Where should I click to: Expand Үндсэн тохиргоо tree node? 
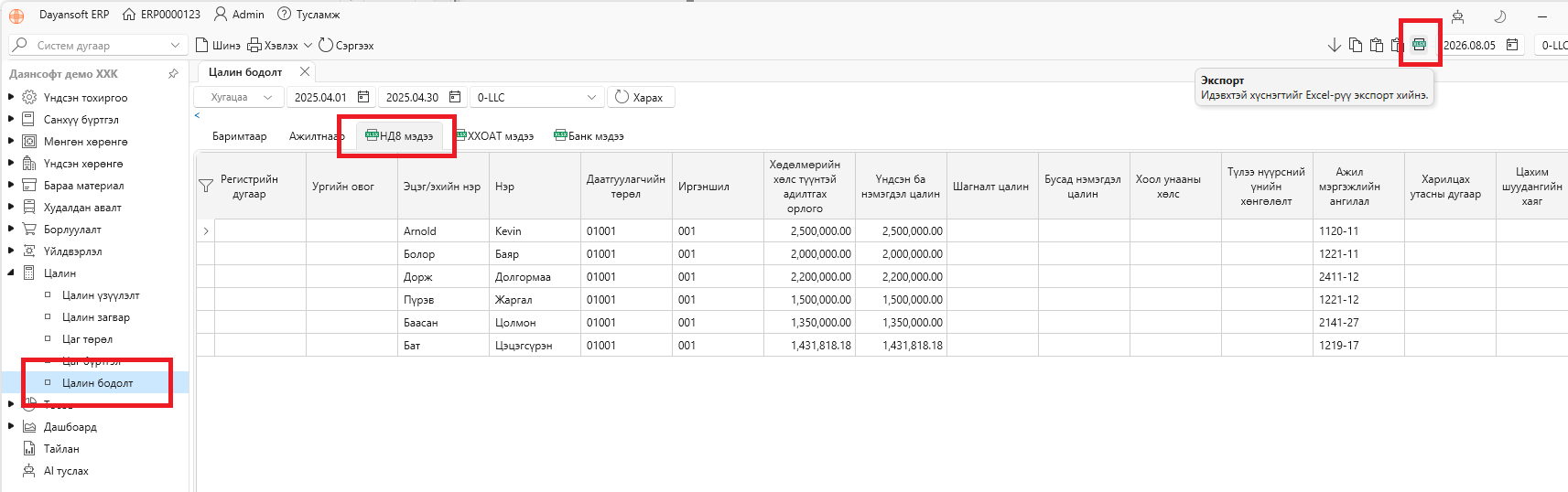coord(11,97)
